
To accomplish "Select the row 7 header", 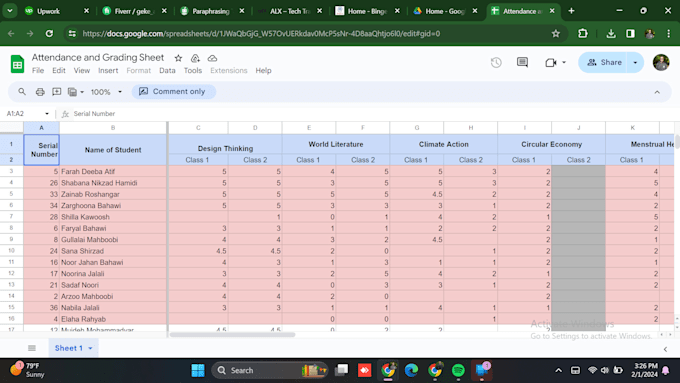I will pos(11,216).
